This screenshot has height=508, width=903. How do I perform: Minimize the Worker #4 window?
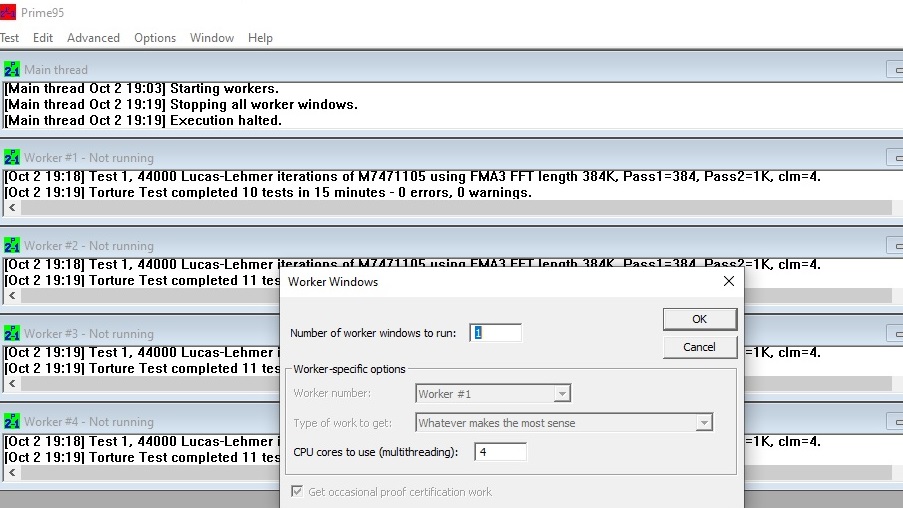[x=896, y=422]
